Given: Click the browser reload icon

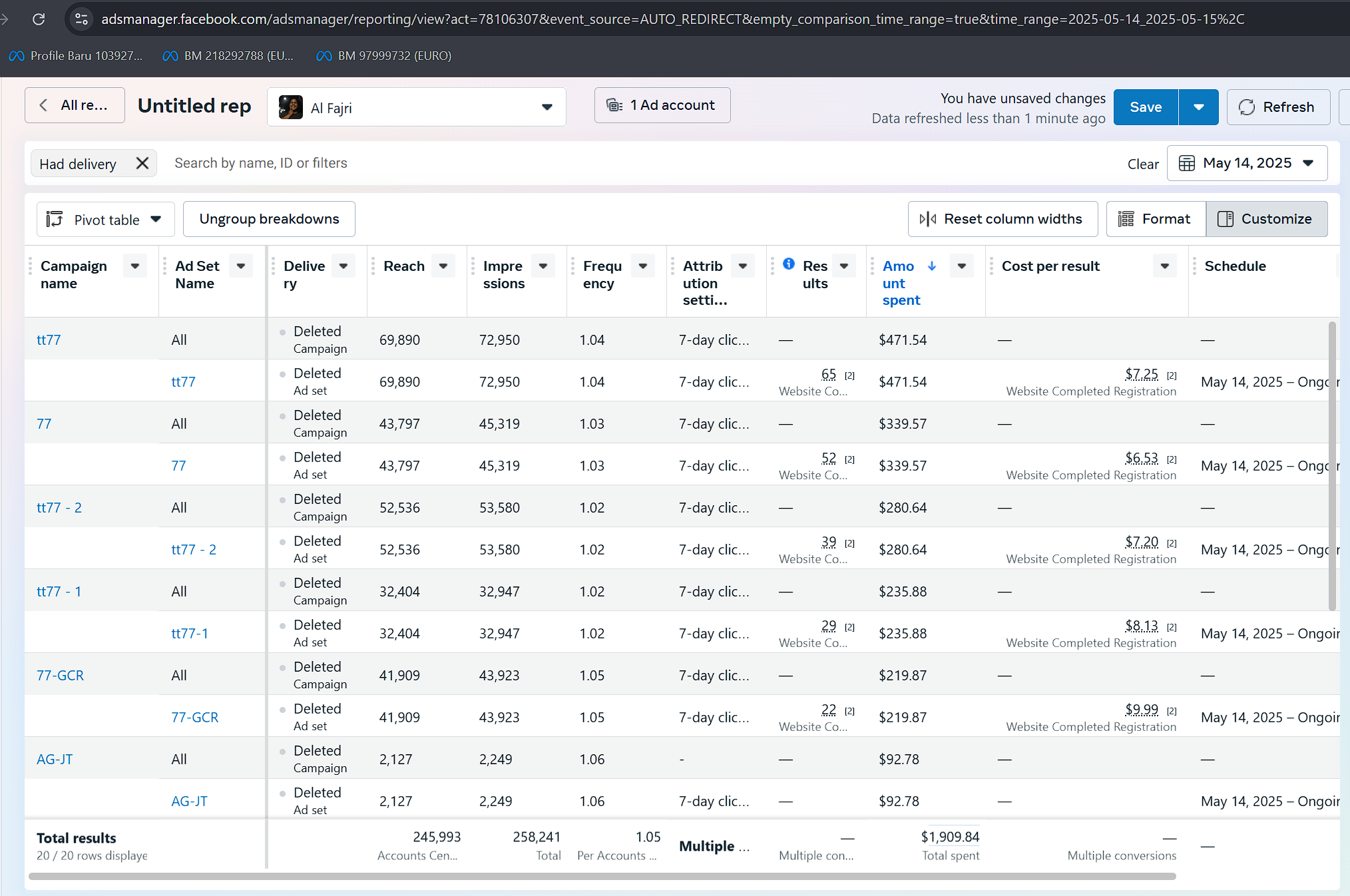Looking at the screenshot, I should pyautogui.click(x=39, y=19).
